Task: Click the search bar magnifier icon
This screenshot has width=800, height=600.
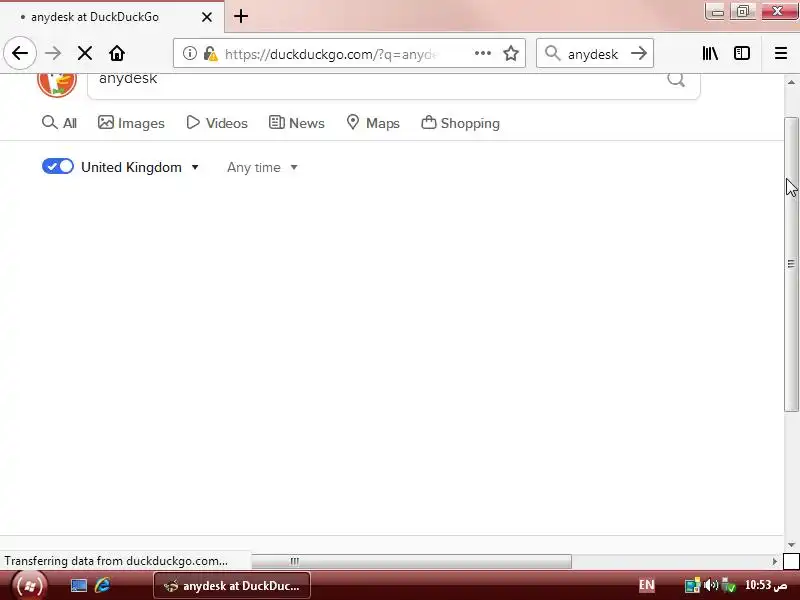Action: [x=552, y=53]
